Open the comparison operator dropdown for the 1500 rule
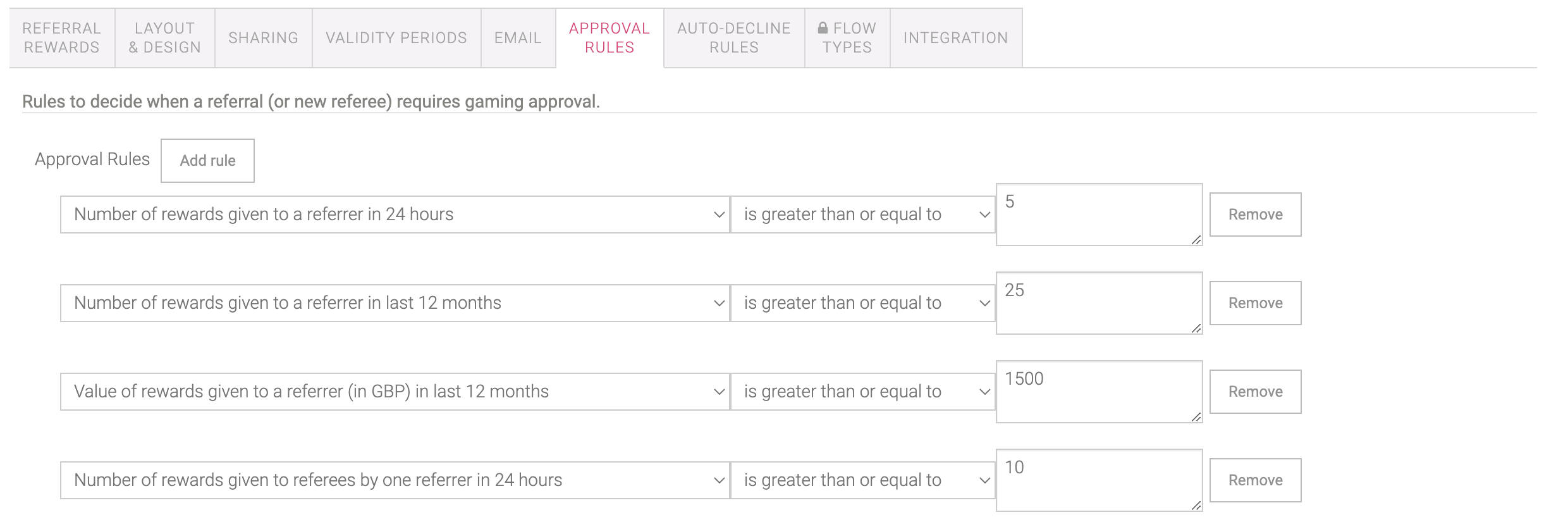 point(863,392)
